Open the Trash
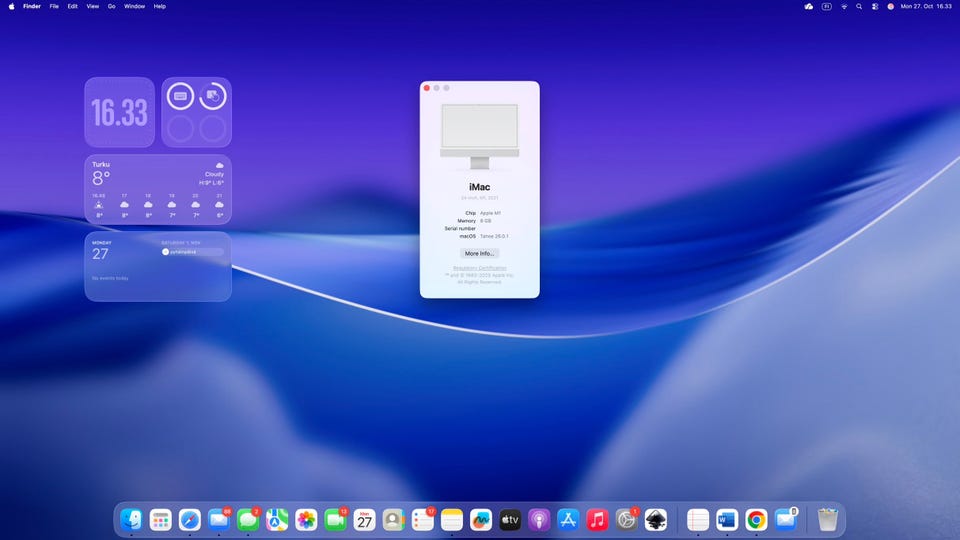The image size is (960, 540). coord(828,520)
